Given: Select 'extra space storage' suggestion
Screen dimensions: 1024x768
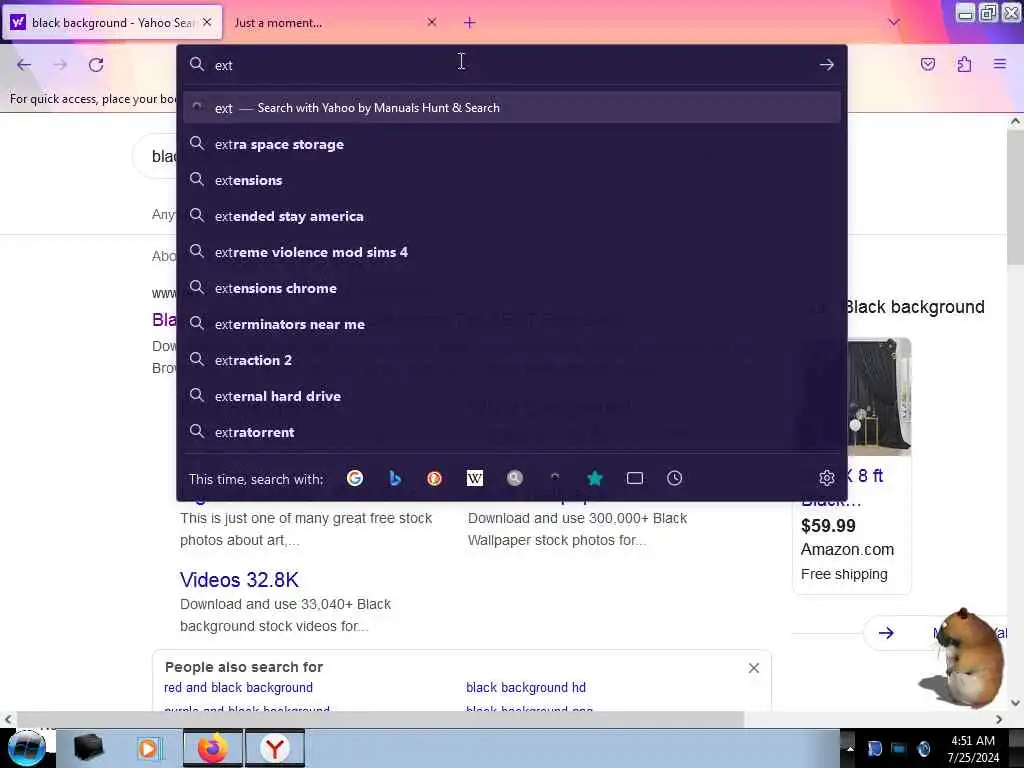Looking at the screenshot, I should [x=511, y=144].
